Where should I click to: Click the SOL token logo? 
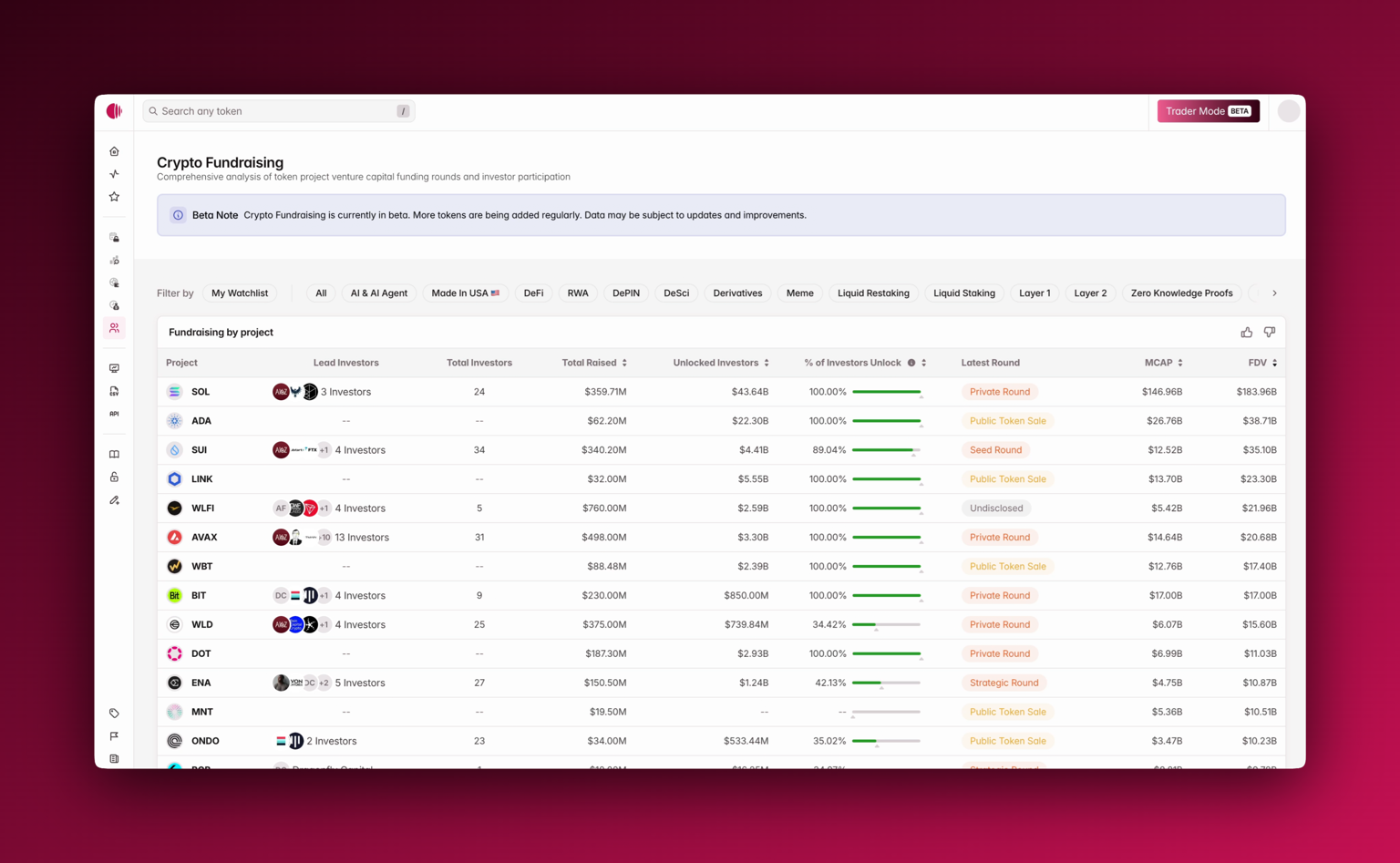tap(174, 392)
